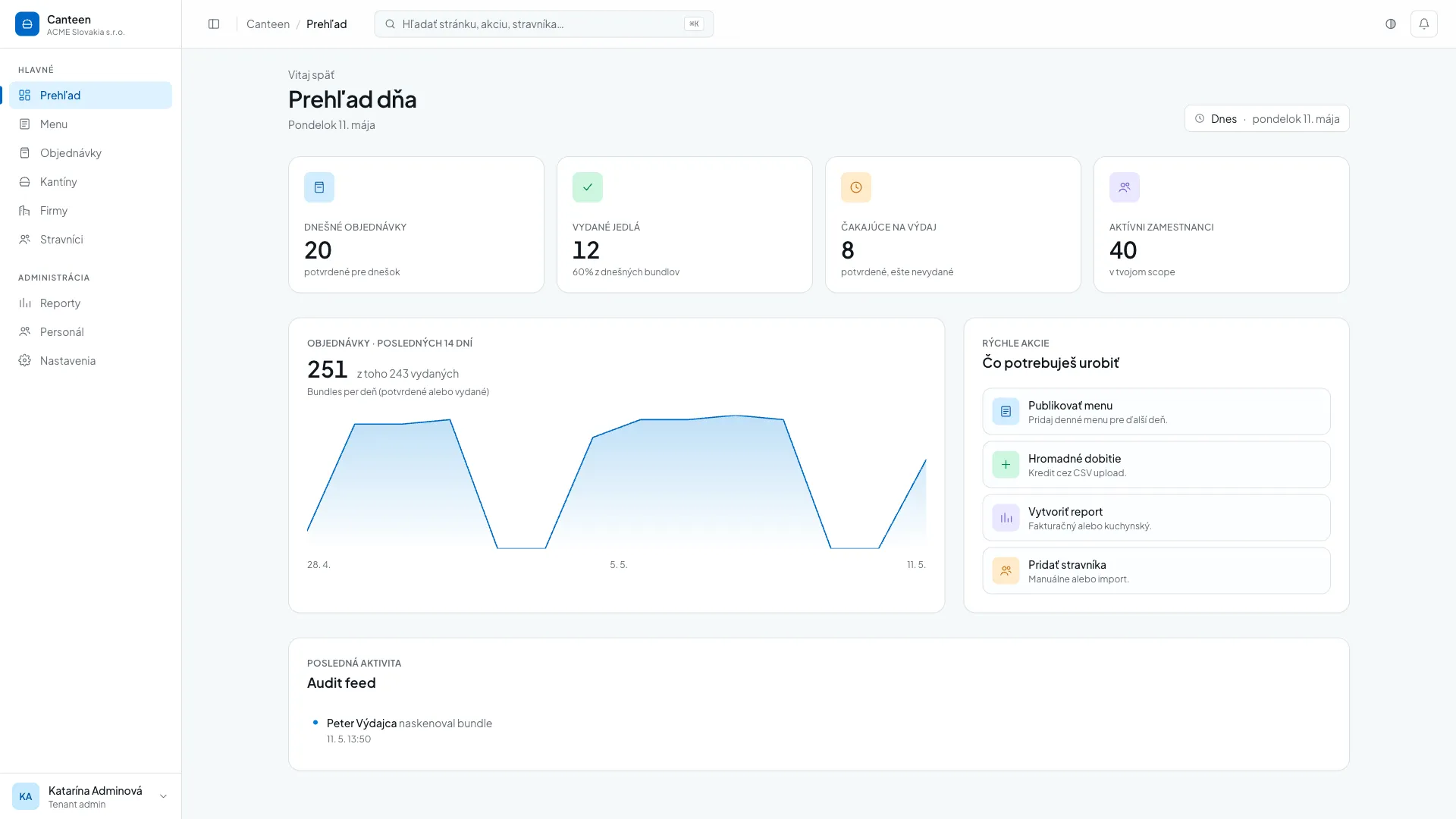
Task: Click "z toho 243 vydaných" text
Action: coord(408,374)
